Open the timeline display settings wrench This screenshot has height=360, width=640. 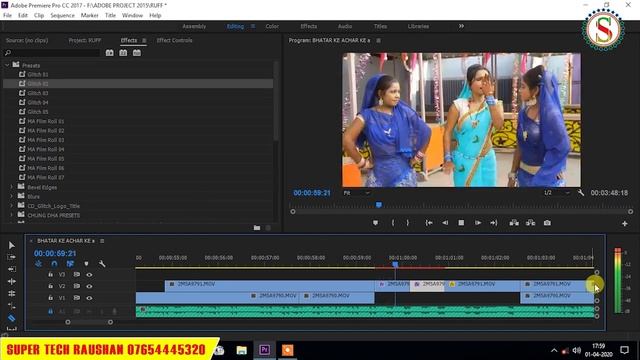tap(102, 264)
